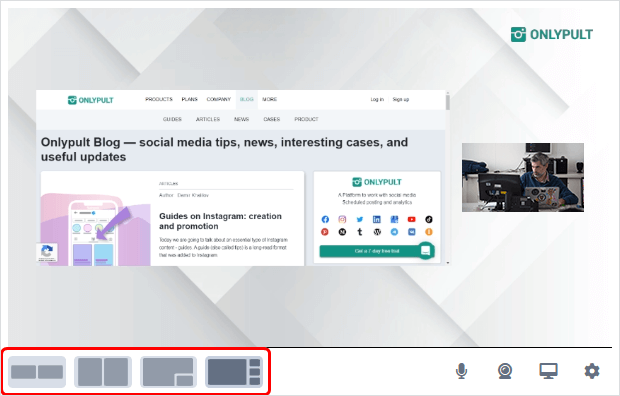Image resolution: width=620 pixels, height=396 pixels.
Task: Click the Sign up link
Action: (401, 99)
